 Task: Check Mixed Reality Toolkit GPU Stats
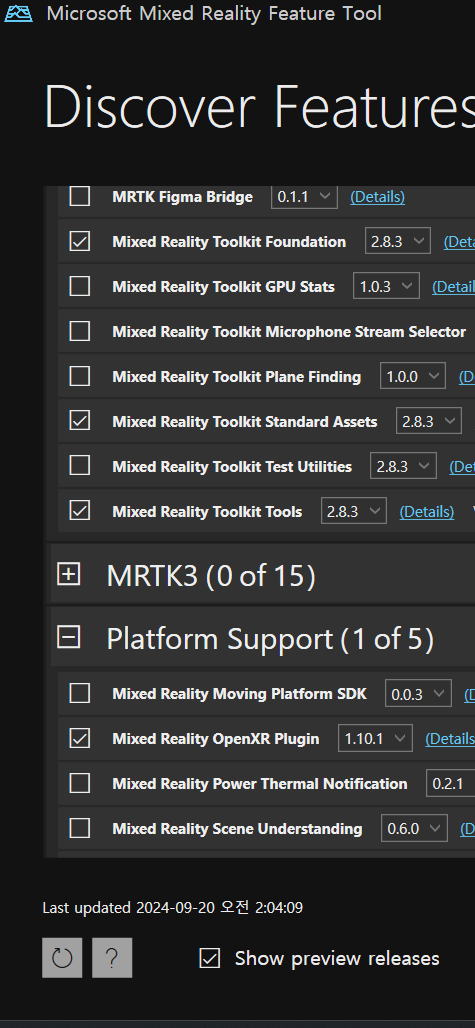80,286
